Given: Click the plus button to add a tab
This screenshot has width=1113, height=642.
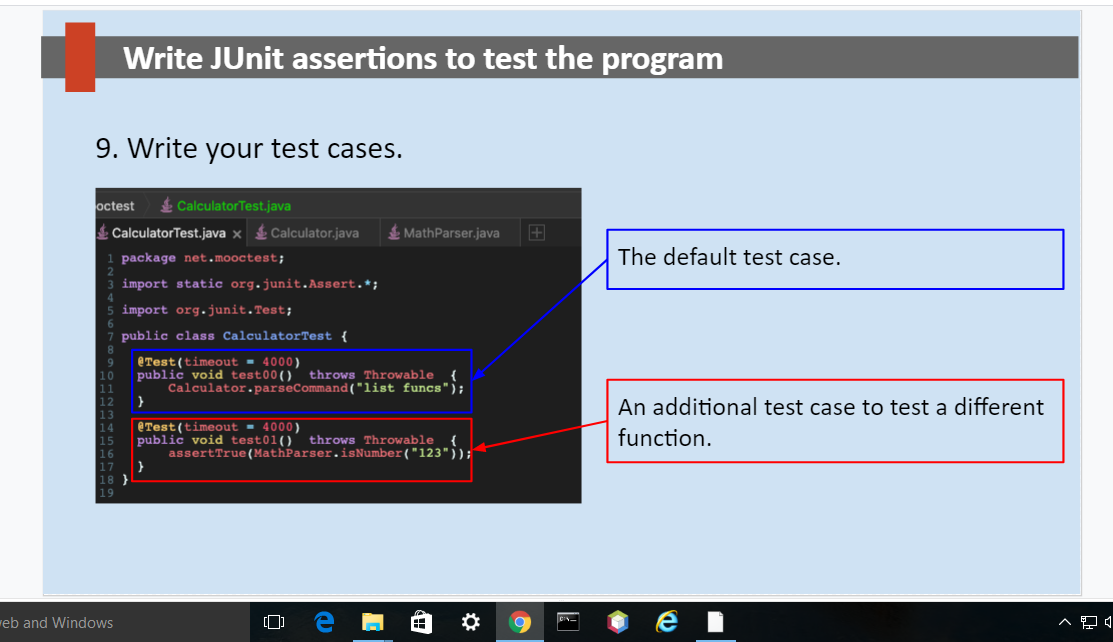Looking at the screenshot, I should [x=536, y=232].
